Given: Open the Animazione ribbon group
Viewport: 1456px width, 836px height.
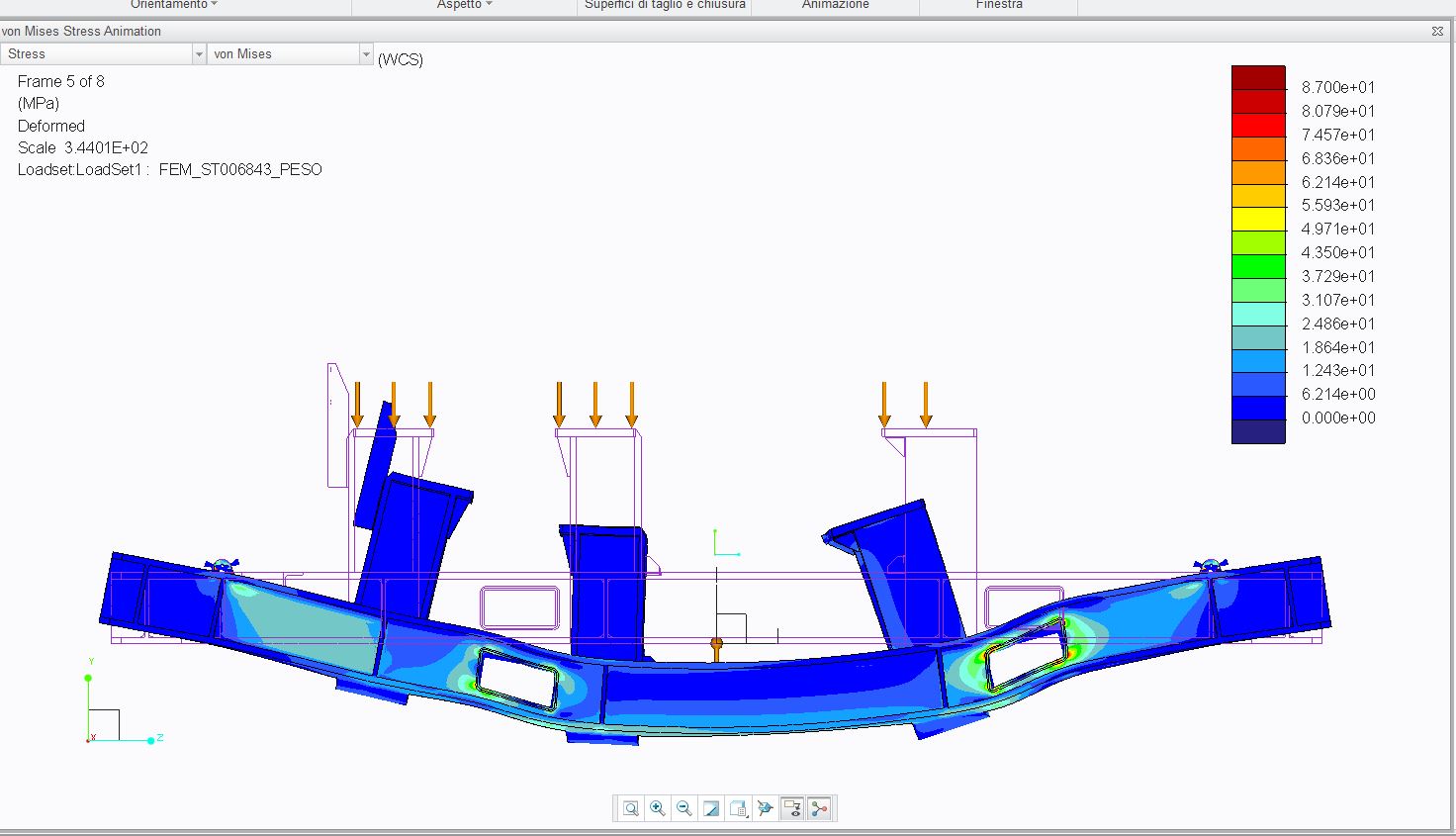Looking at the screenshot, I should tap(835, 5).
